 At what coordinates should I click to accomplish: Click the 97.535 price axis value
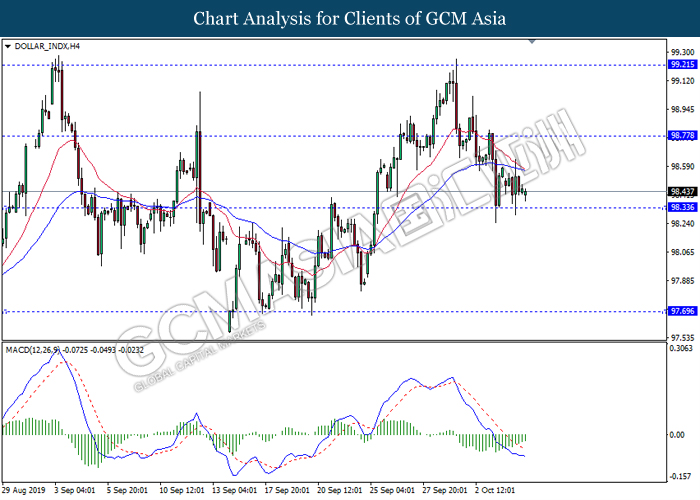pyautogui.click(x=683, y=338)
